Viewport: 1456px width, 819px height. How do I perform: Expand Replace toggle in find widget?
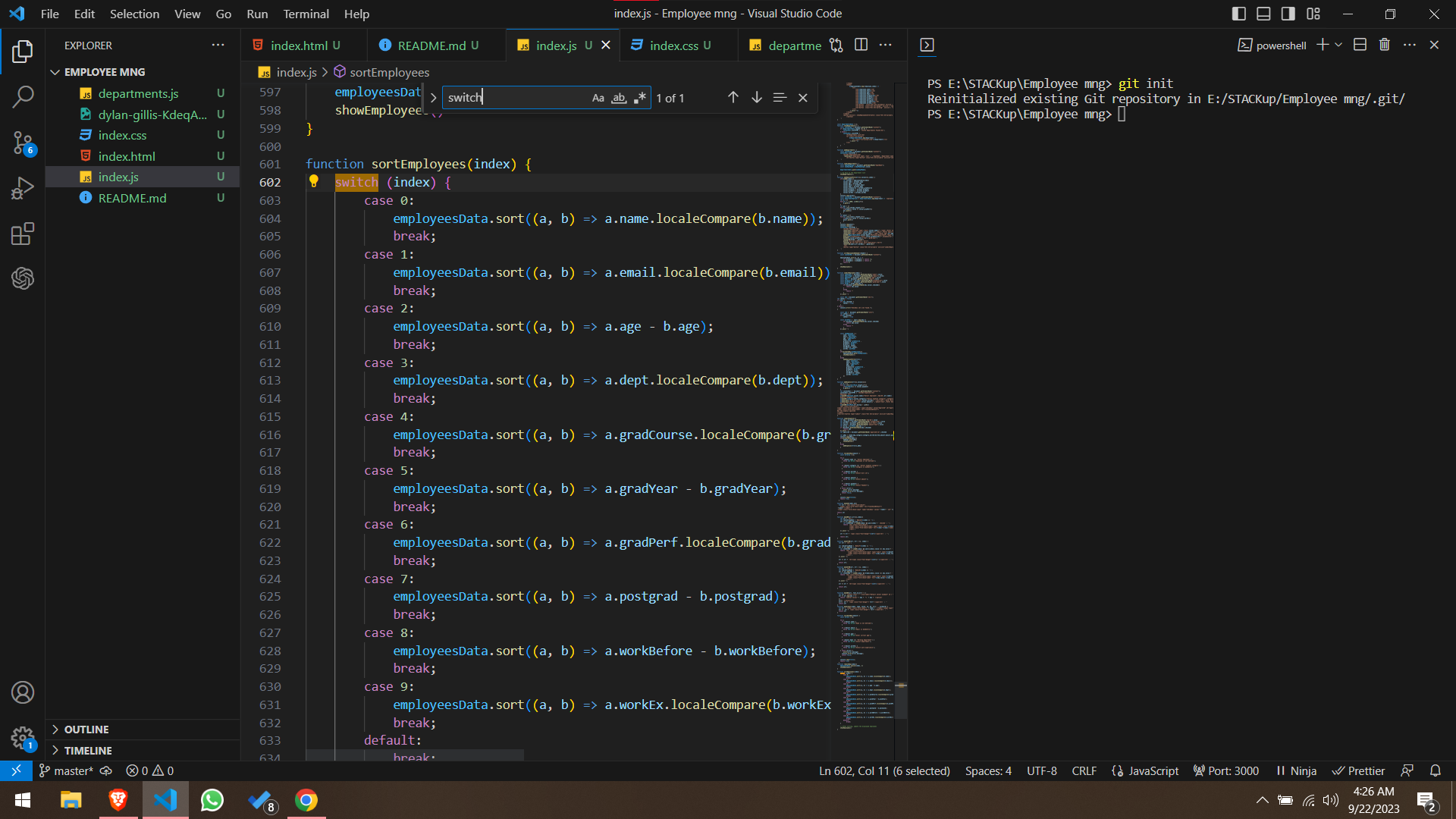click(x=433, y=98)
